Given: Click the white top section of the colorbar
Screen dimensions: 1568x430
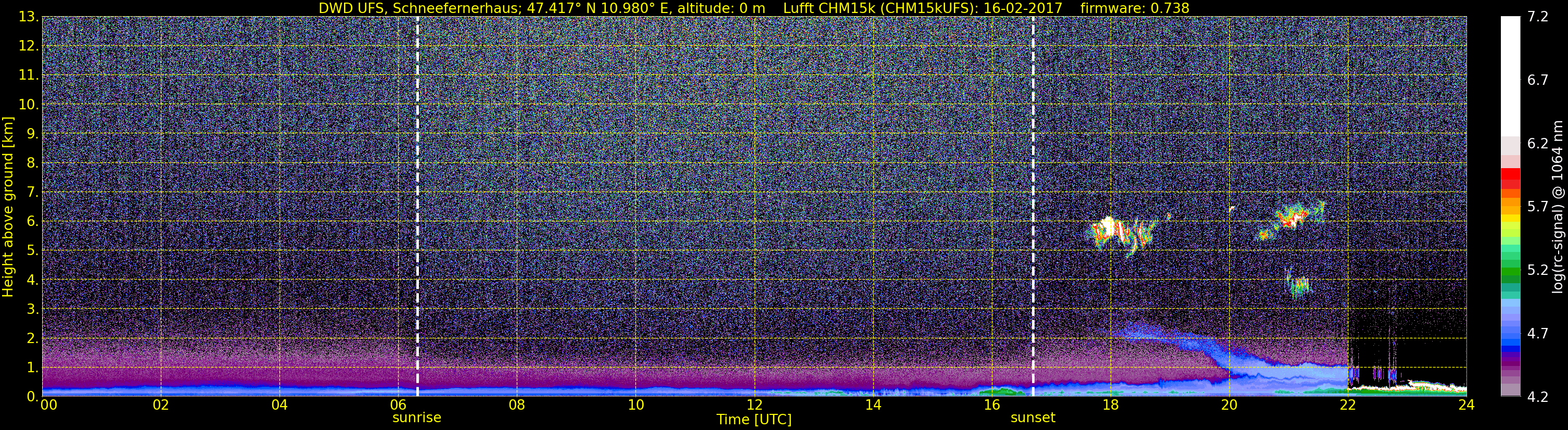Looking at the screenshot, I should (x=1511, y=76).
